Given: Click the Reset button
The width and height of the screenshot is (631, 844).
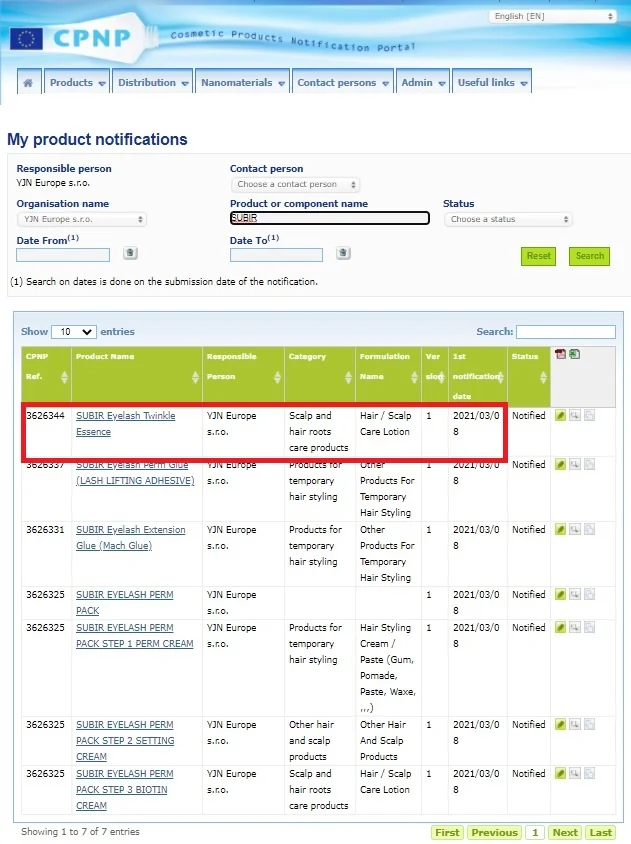Looking at the screenshot, I should 538,256.
